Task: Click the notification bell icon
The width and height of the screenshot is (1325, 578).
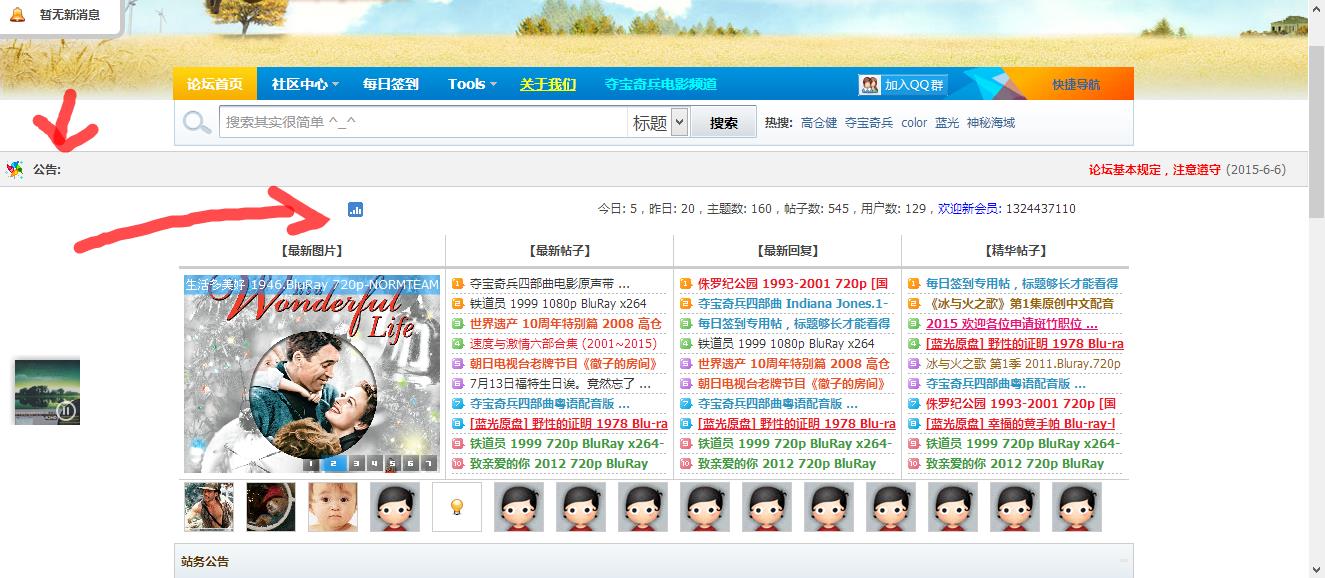Action: 18,14
